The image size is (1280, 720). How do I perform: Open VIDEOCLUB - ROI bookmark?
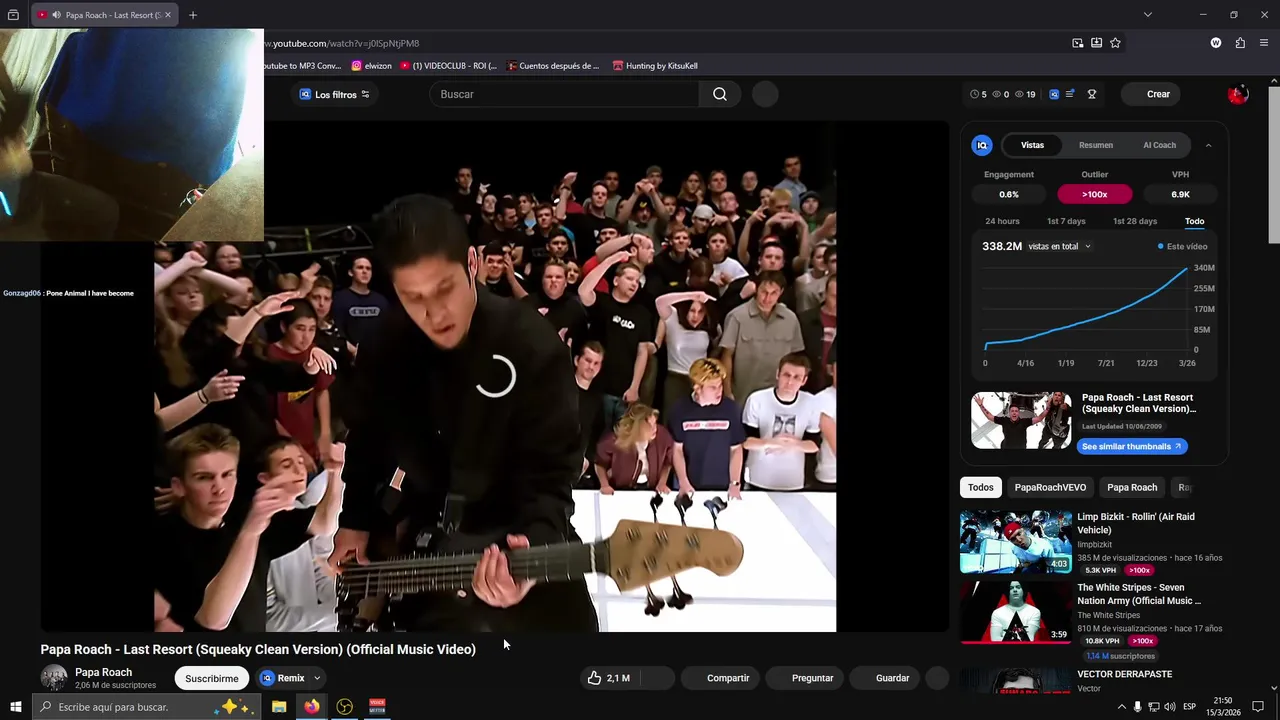448,66
